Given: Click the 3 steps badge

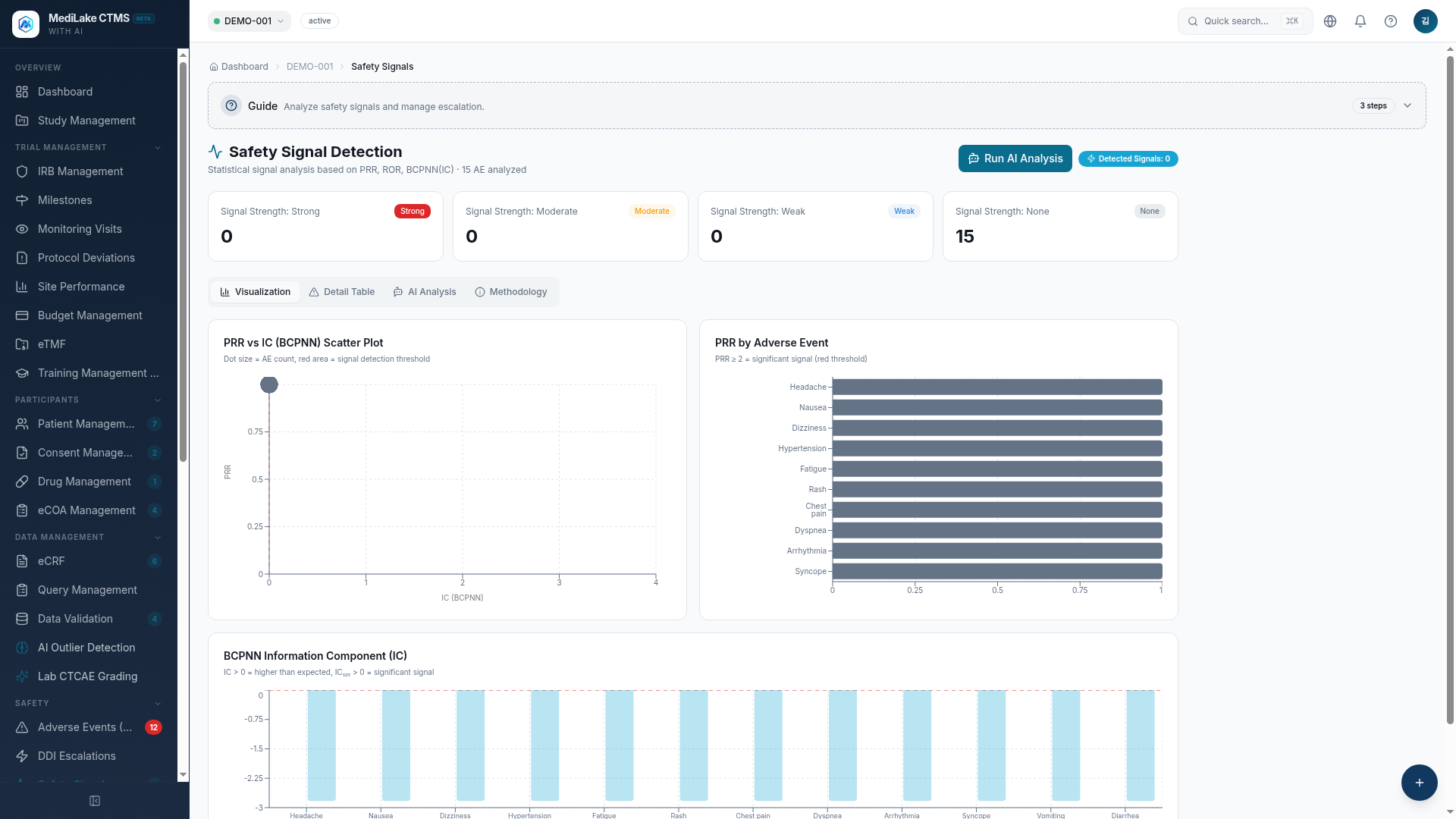Looking at the screenshot, I should pos(1373,105).
